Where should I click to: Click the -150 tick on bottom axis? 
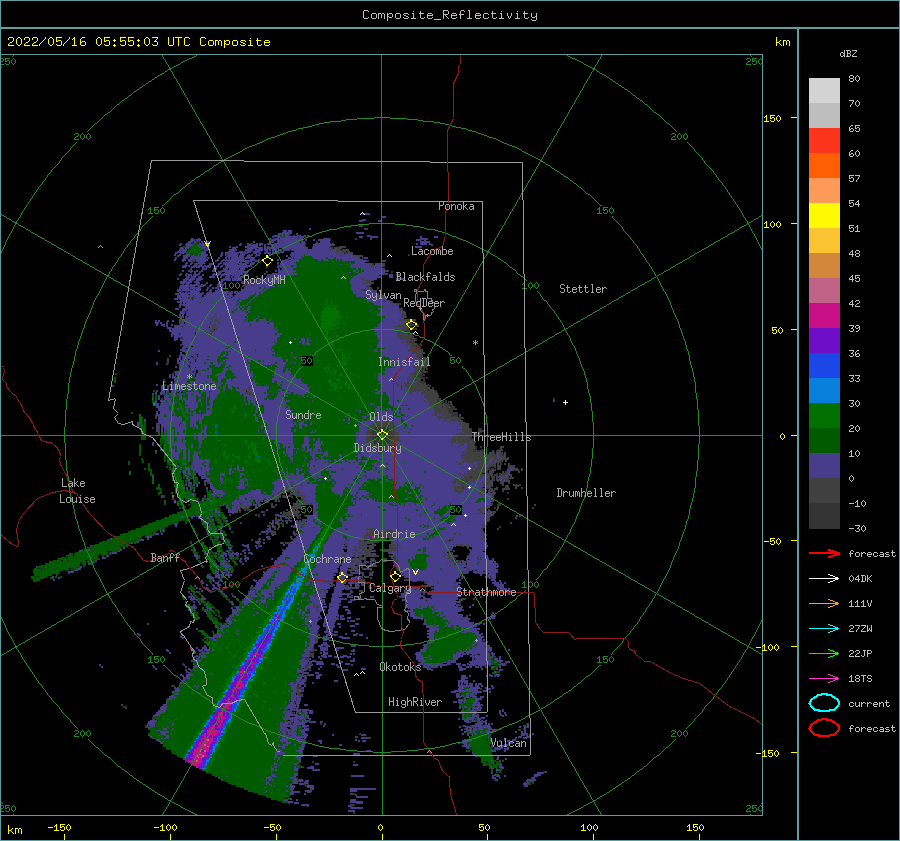[x=59, y=827]
